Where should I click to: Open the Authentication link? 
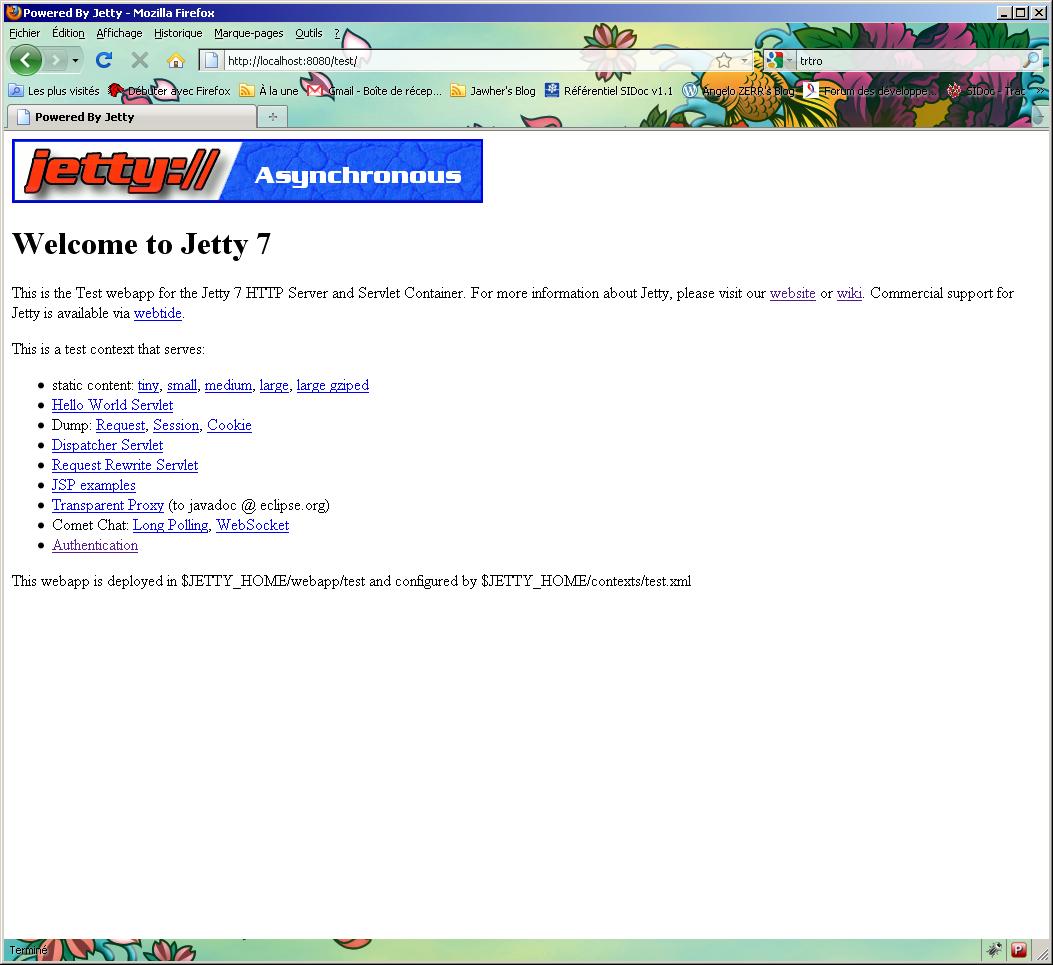pos(95,545)
